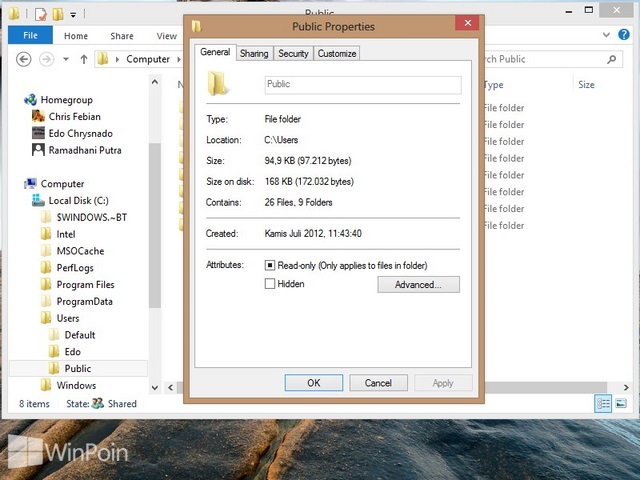Select Ramadhani Putra homegroup user
This screenshot has height=480, width=640.
tap(85, 150)
